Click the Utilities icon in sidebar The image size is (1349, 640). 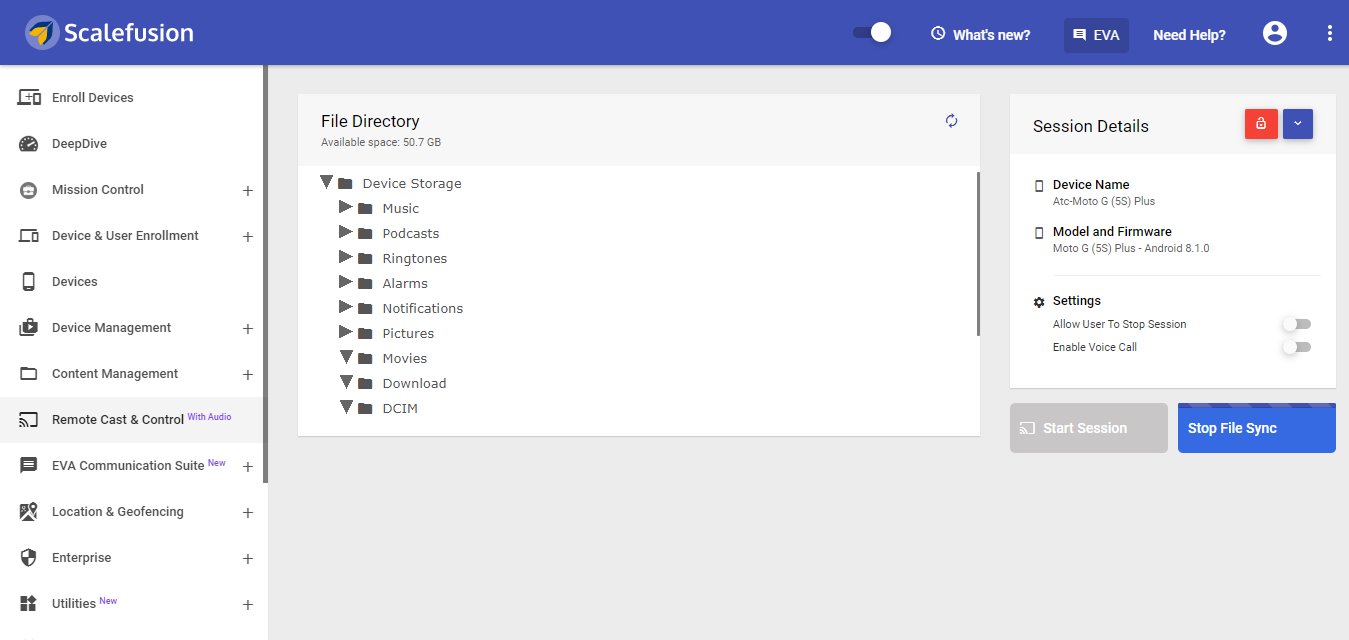coord(29,604)
